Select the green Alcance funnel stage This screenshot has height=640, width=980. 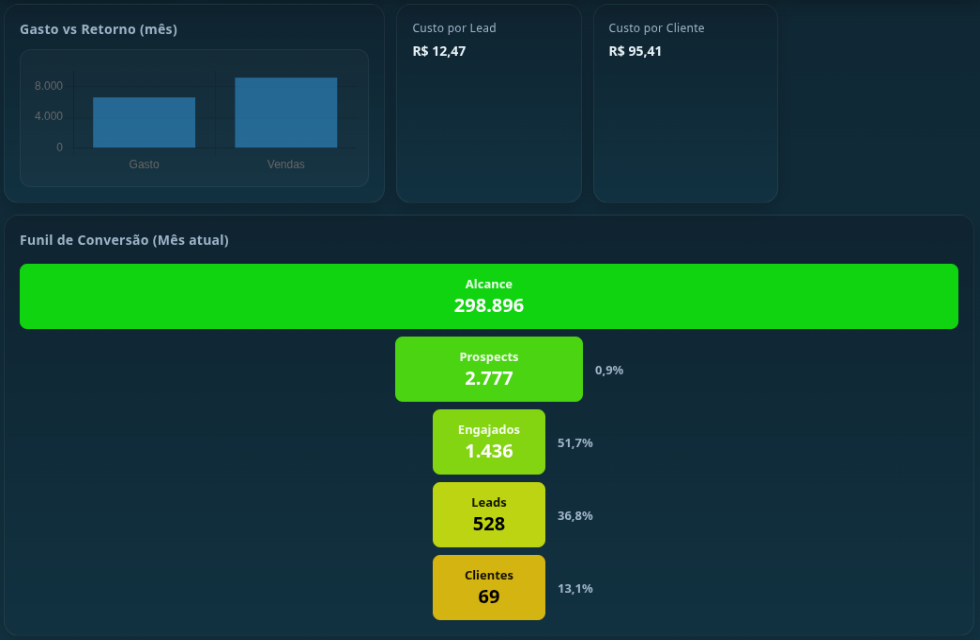point(489,296)
